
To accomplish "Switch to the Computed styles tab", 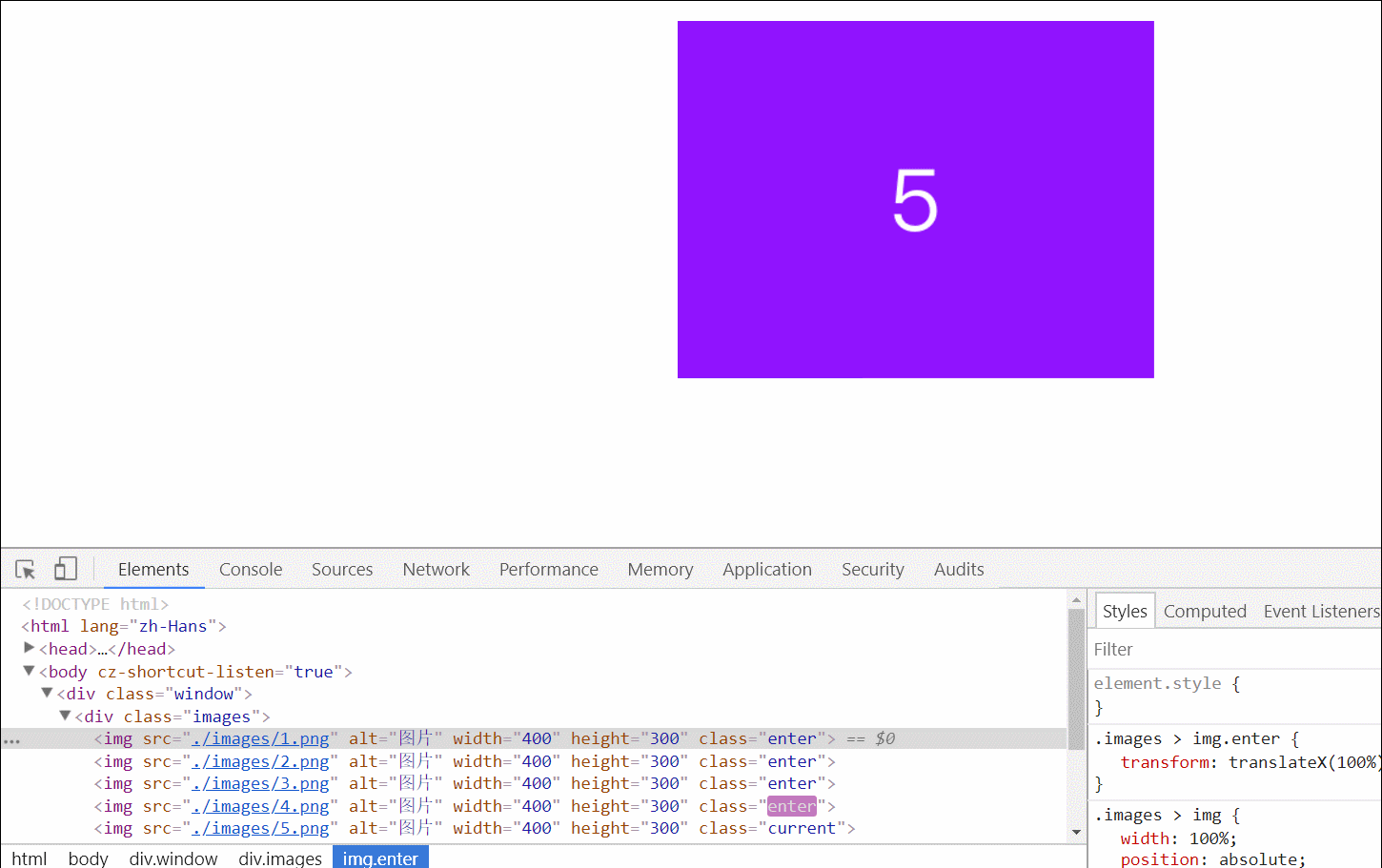I will click(1205, 611).
